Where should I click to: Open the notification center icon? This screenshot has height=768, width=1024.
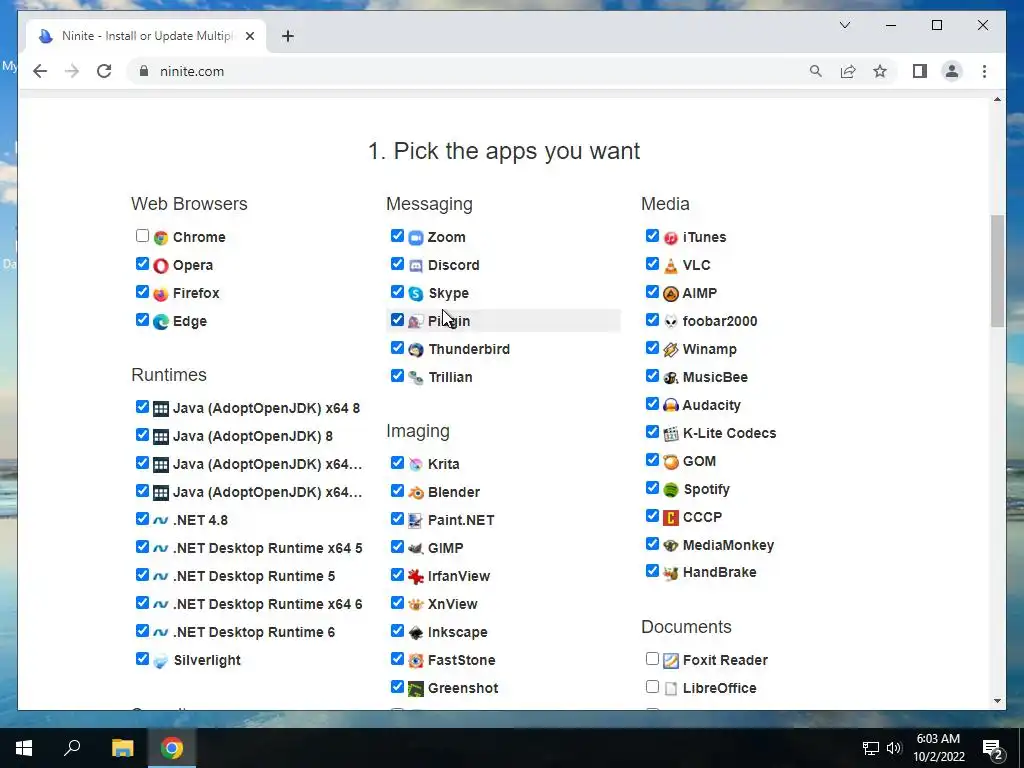point(992,748)
